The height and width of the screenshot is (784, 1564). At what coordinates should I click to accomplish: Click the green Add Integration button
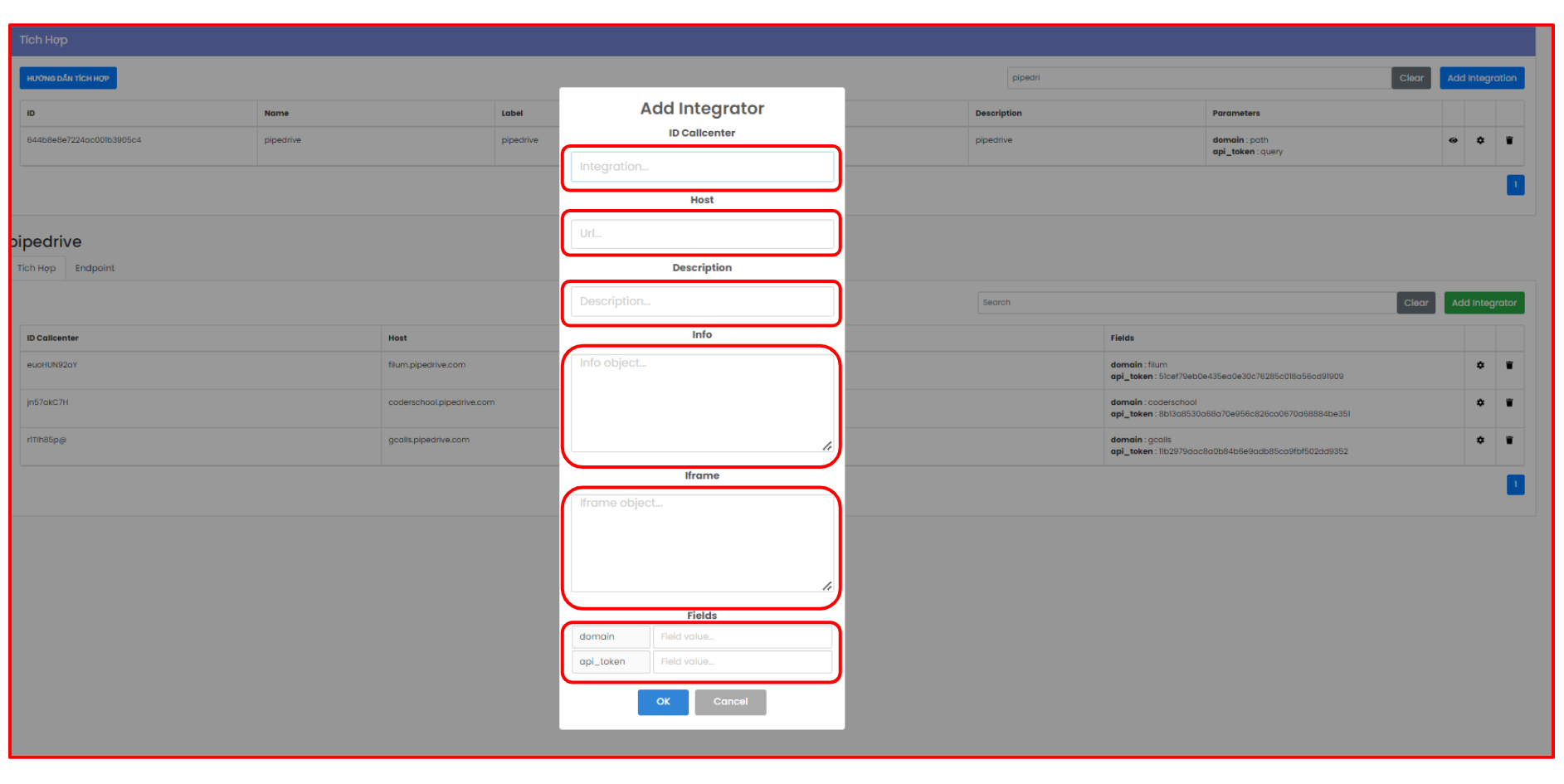(1481, 78)
